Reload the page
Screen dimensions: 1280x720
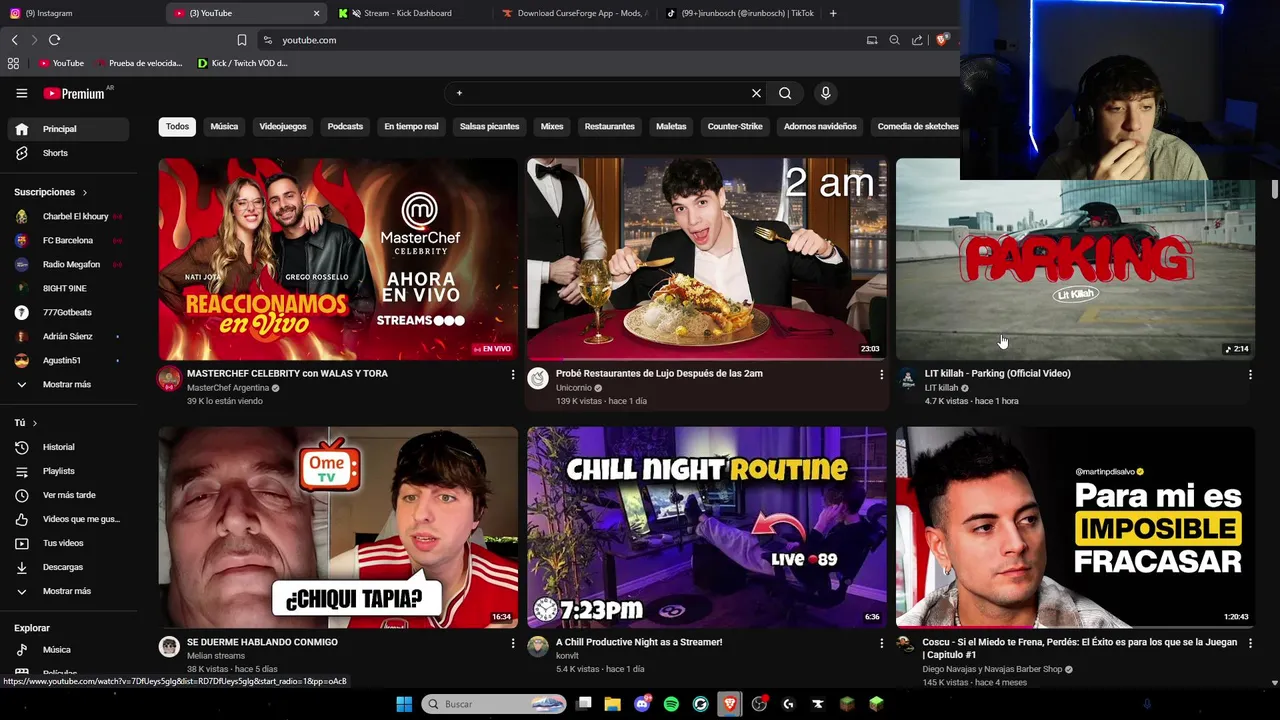54,40
